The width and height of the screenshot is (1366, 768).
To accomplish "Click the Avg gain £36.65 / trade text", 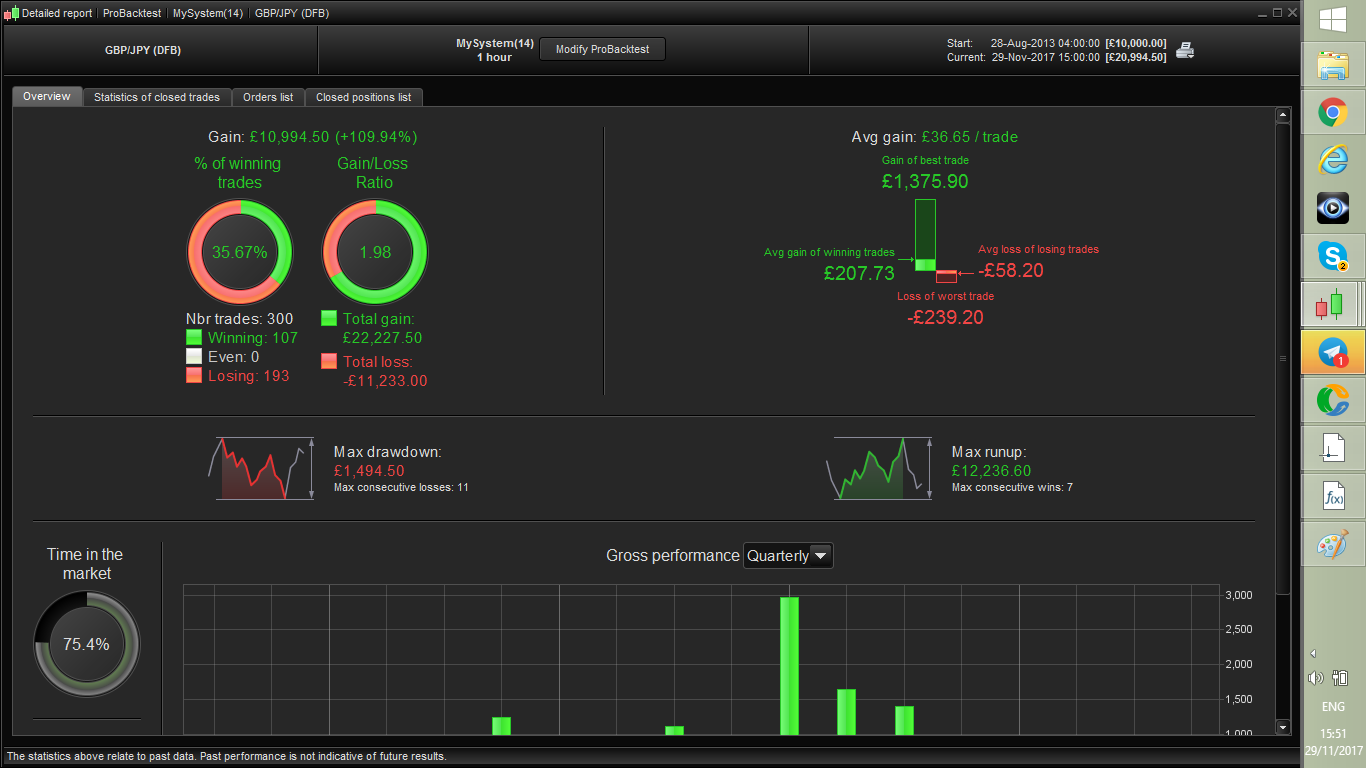I will (x=934, y=137).
